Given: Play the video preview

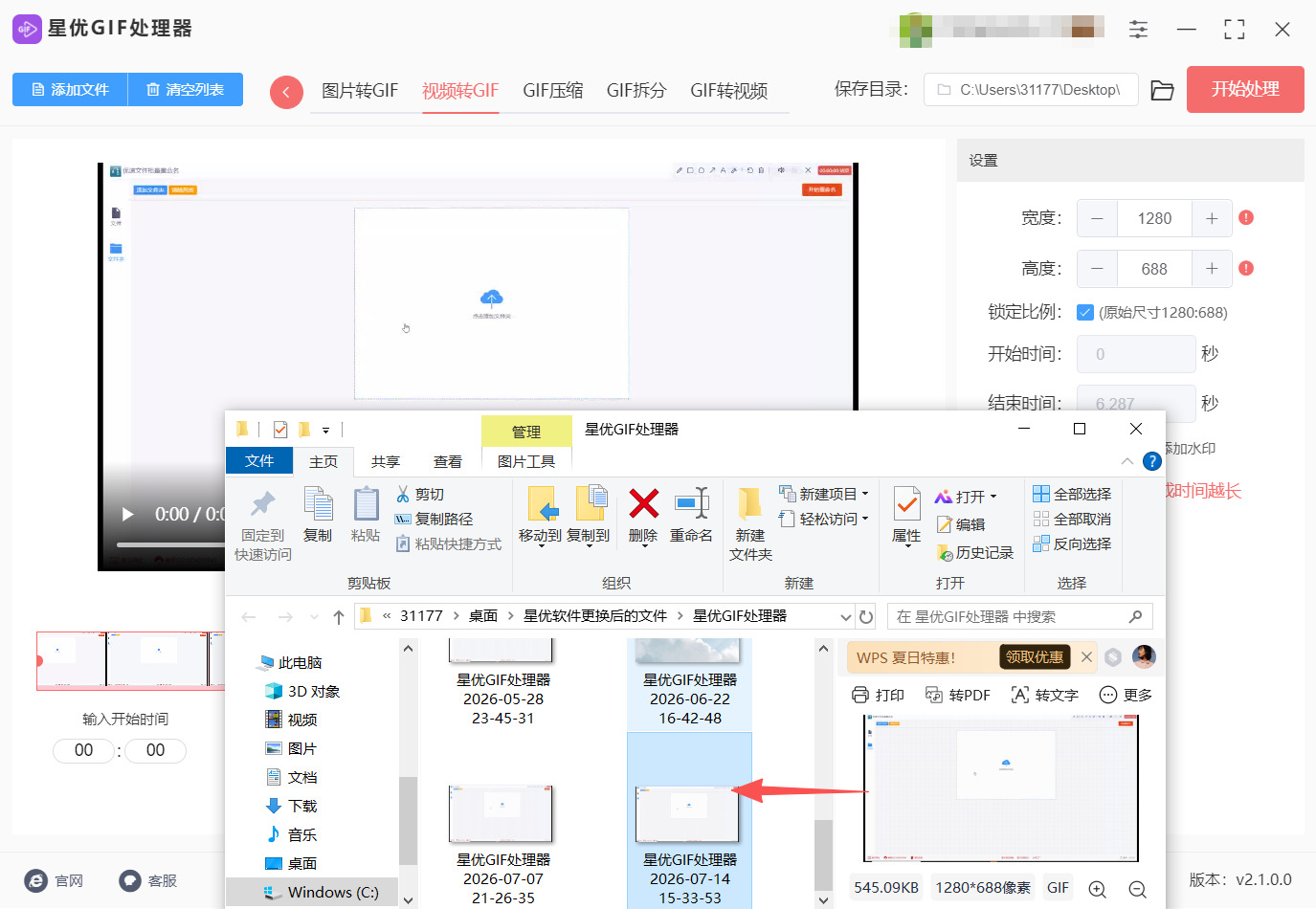Looking at the screenshot, I should point(127,515).
